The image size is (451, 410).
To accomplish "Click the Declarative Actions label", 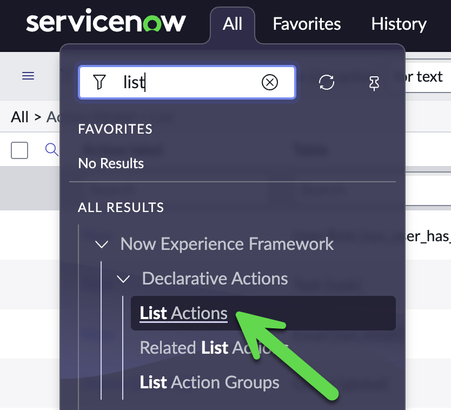I will 215,278.
